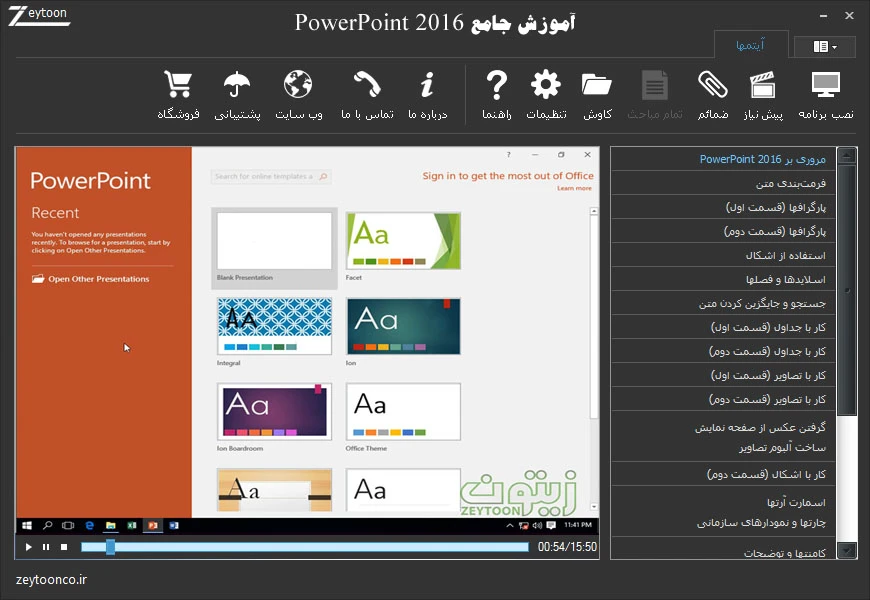The height and width of the screenshot is (600, 870).
Task: Open the Explore (کاوش) folder icon
Action: pyautogui.click(x=597, y=86)
